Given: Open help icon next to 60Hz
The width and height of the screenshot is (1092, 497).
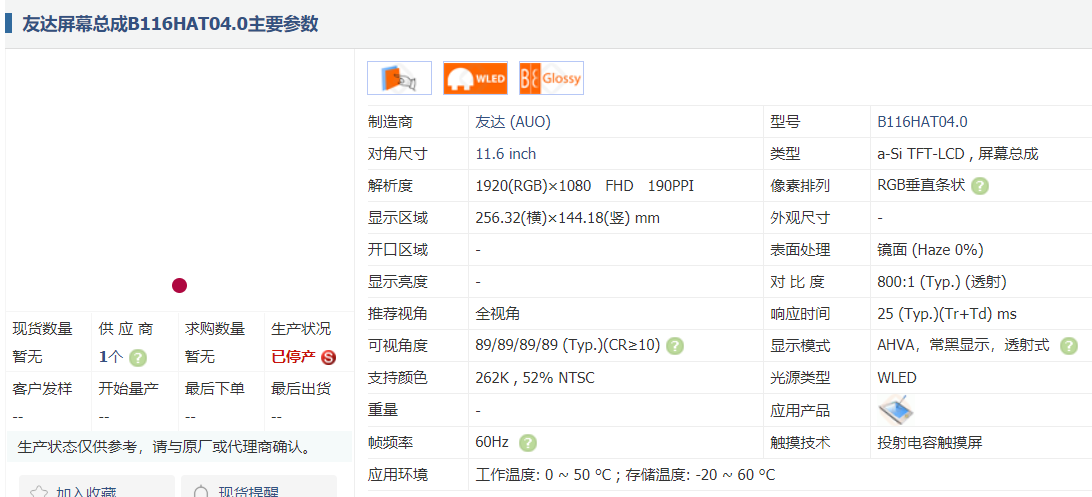Looking at the screenshot, I should tap(529, 443).
